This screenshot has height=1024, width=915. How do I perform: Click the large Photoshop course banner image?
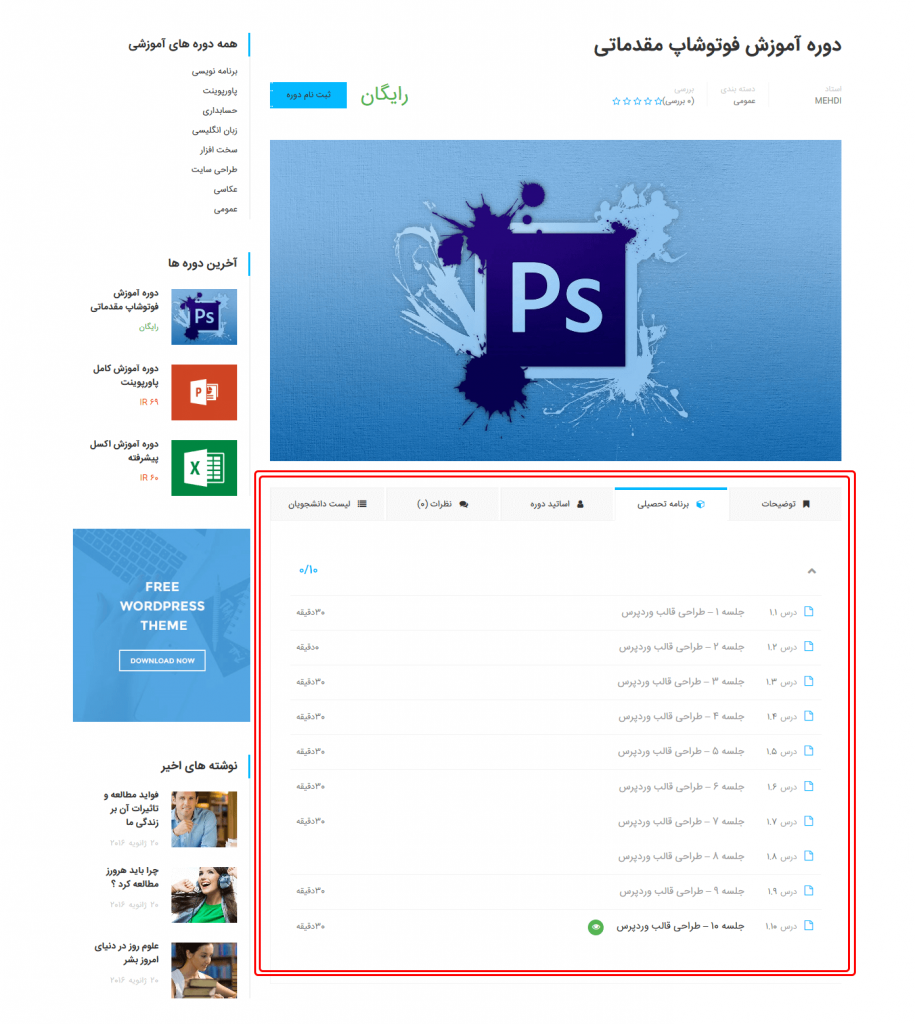(x=555, y=300)
